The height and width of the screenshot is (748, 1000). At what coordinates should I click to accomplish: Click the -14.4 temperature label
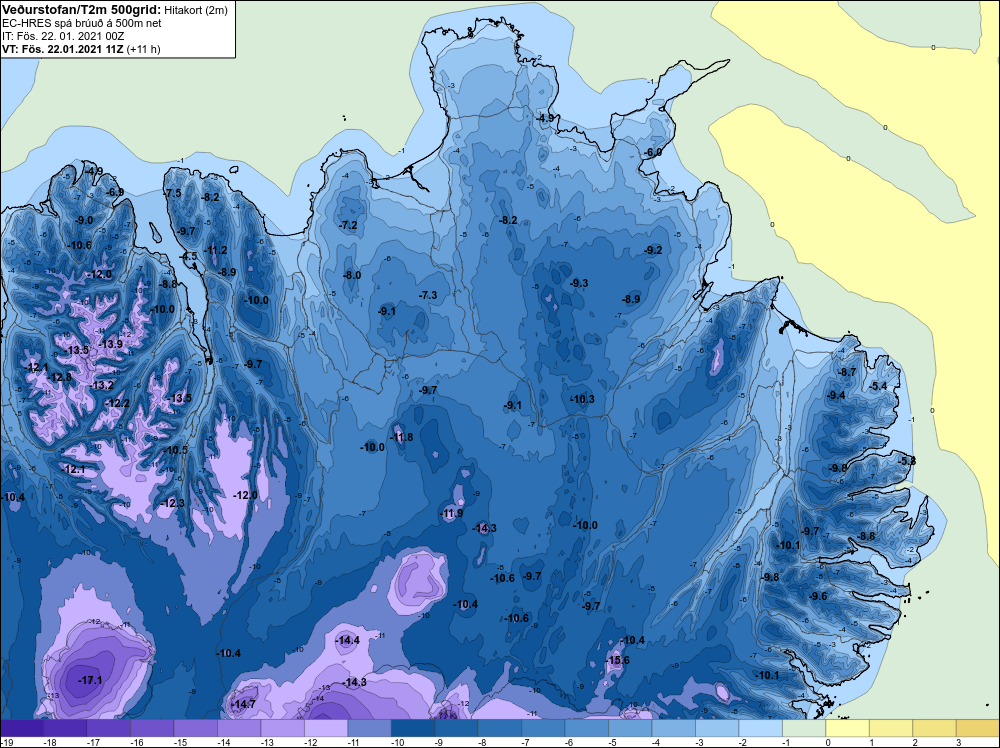[x=348, y=640]
